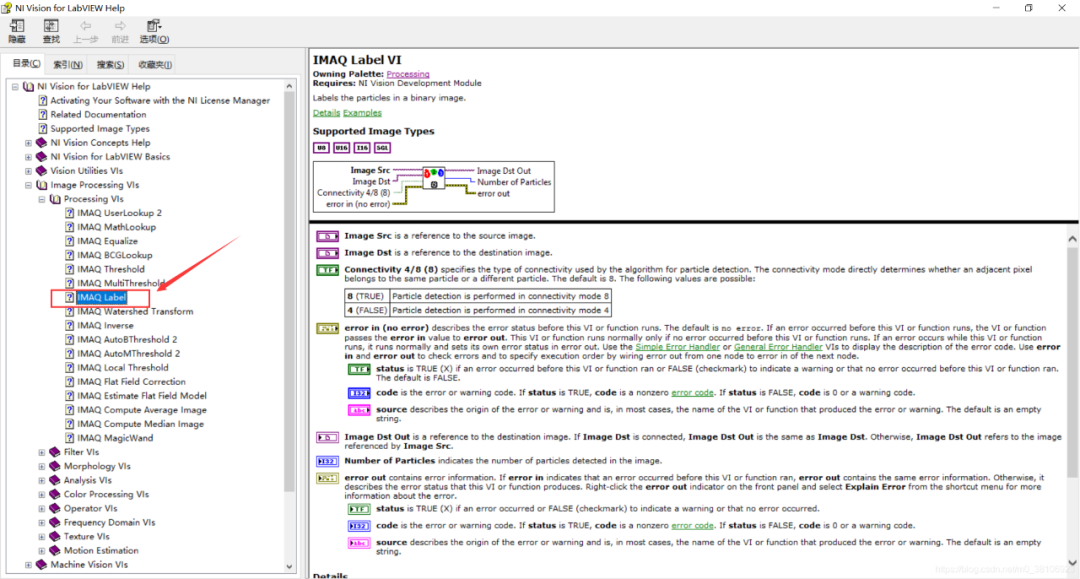Click the Connectivity 4/8 boolean terminal icon
Screen dimensions: 1080x579
[x=327, y=270]
